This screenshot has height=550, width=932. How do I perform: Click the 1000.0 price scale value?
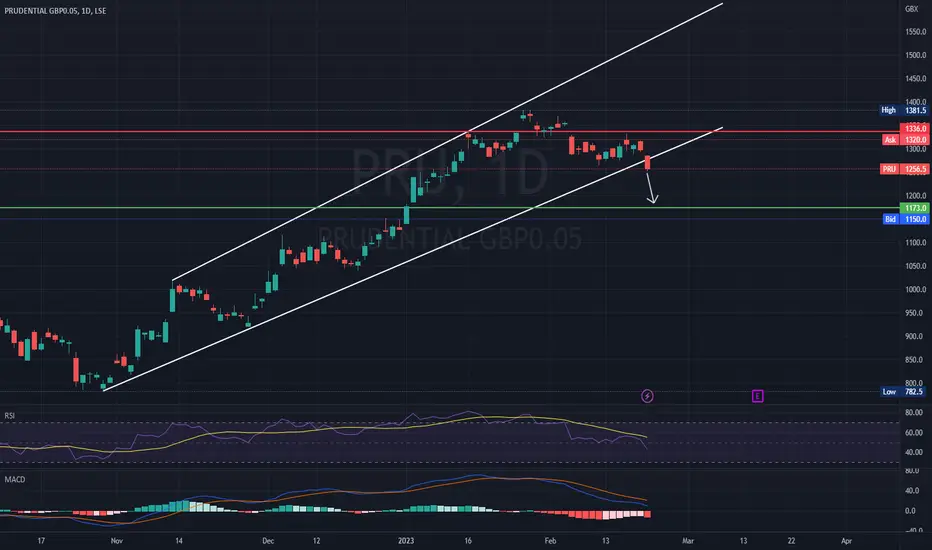coord(915,290)
